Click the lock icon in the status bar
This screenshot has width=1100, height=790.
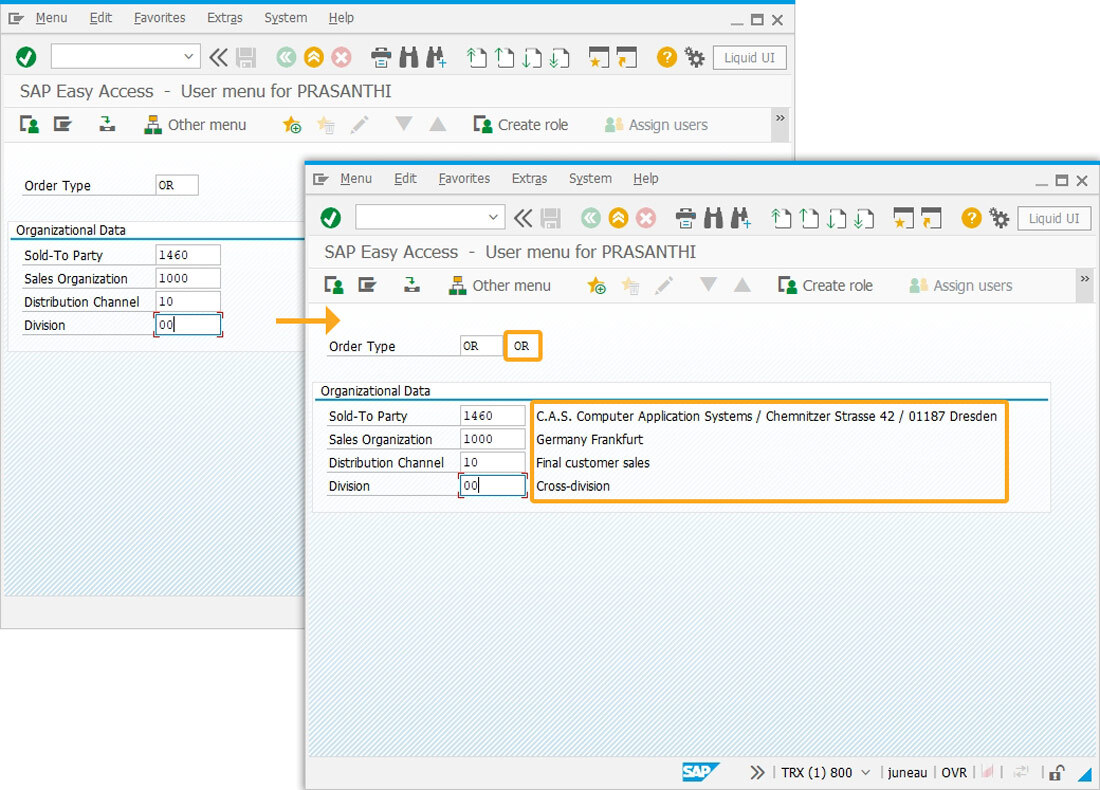pos(1056,772)
